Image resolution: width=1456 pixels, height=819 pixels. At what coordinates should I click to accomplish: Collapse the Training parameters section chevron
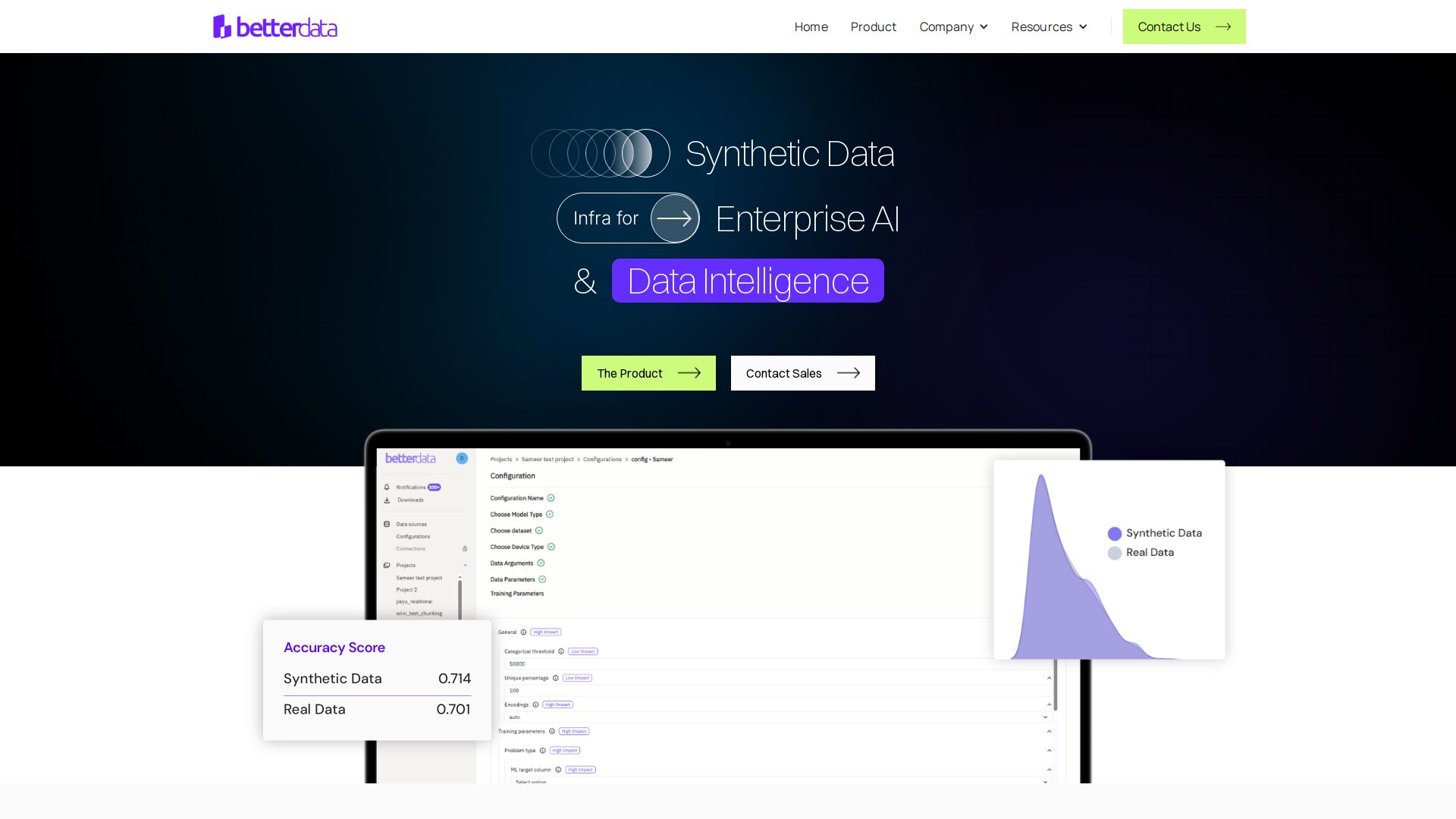click(1050, 732)
